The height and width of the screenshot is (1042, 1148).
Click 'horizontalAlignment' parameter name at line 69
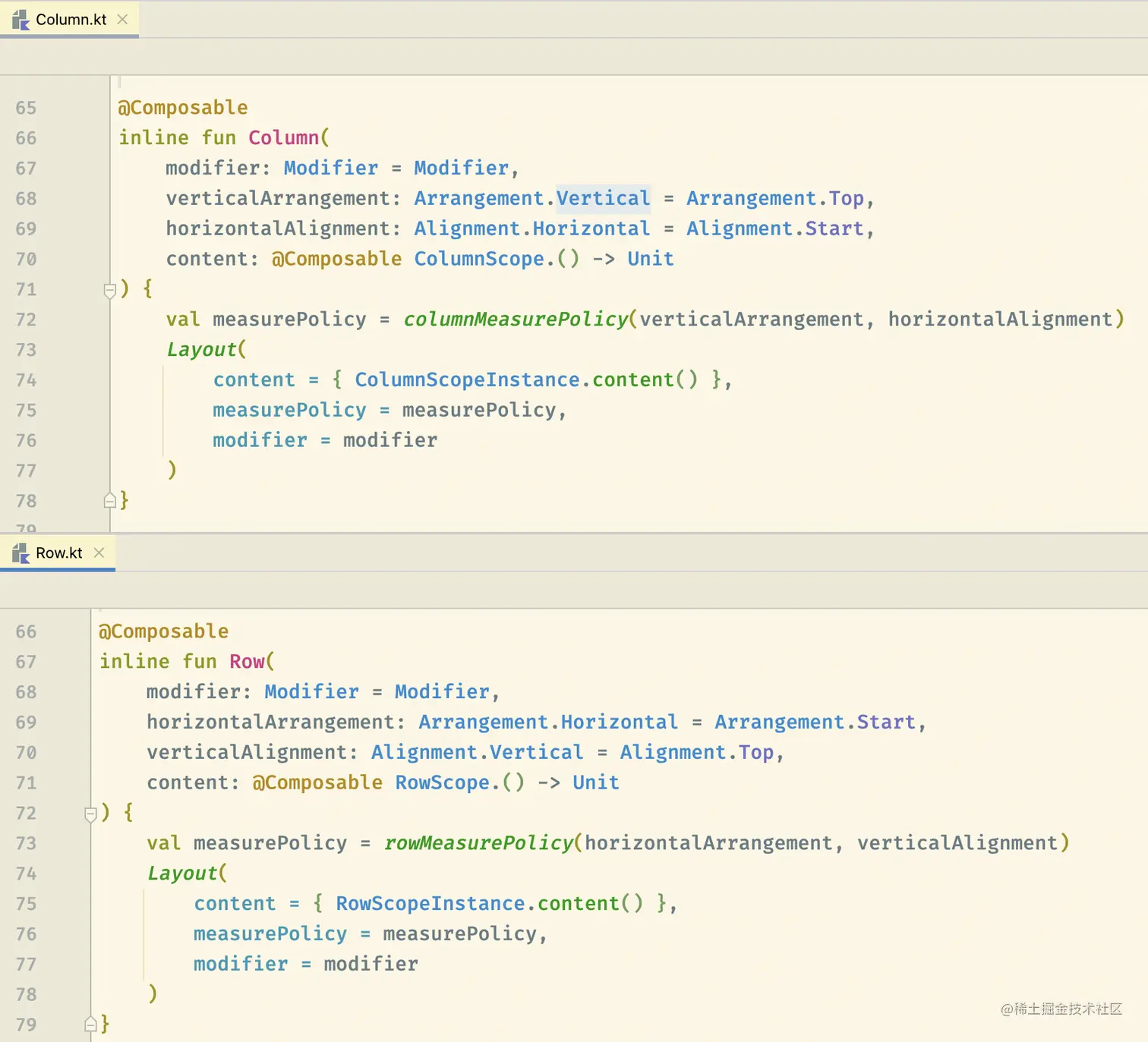278,229
